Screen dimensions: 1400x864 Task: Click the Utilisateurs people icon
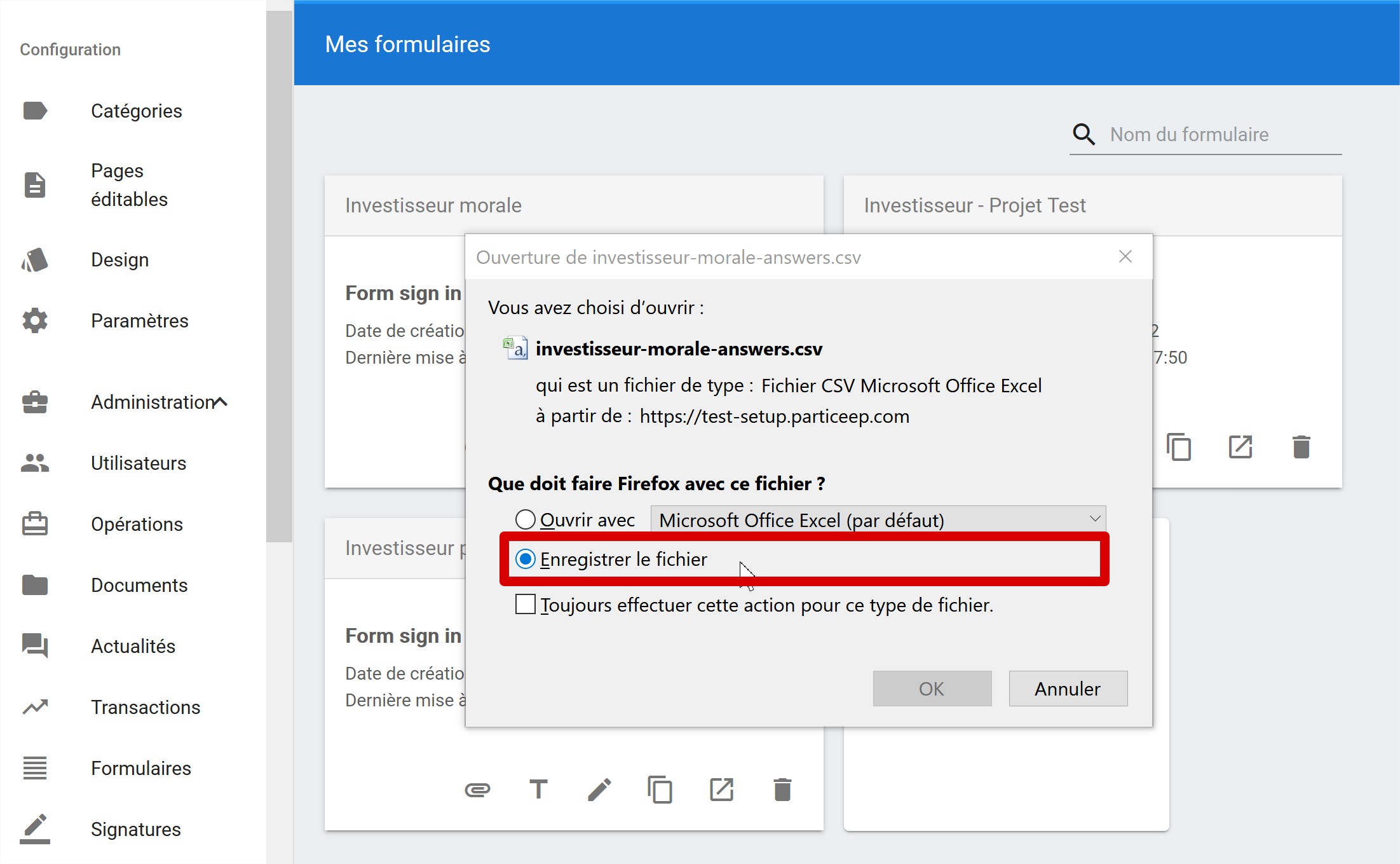coord(35,463)
